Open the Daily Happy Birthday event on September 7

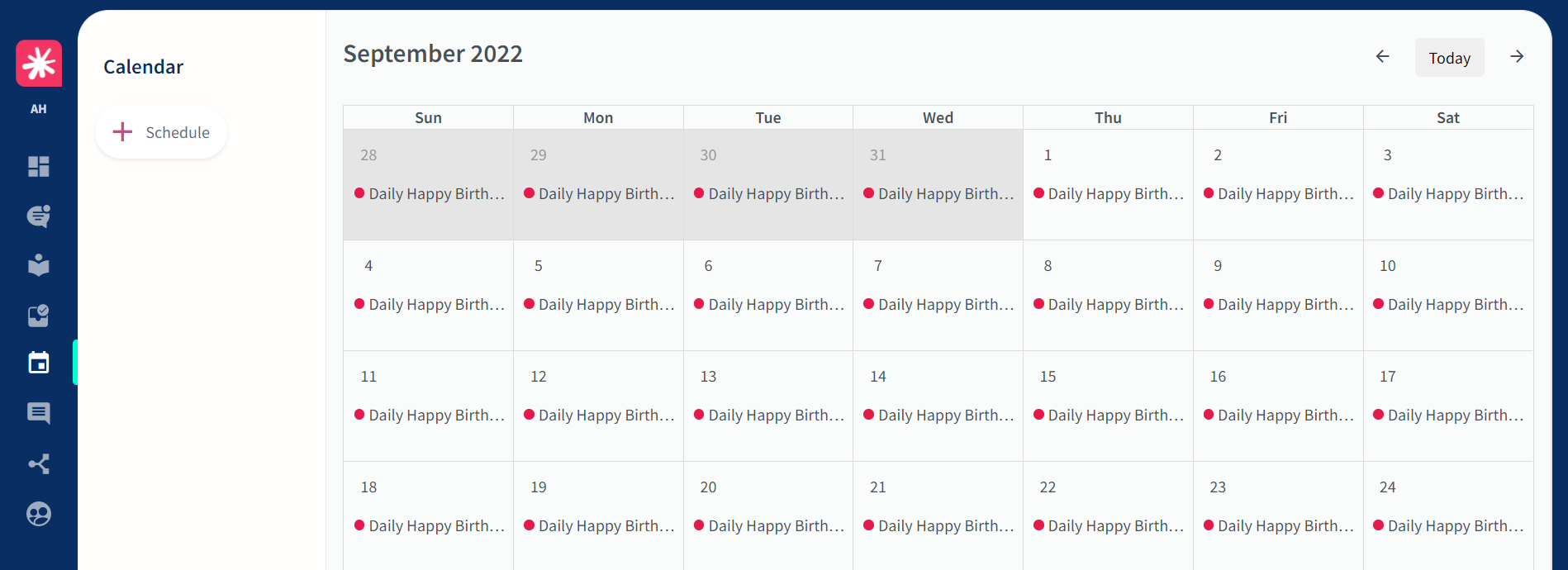click(x=938, y=304)
